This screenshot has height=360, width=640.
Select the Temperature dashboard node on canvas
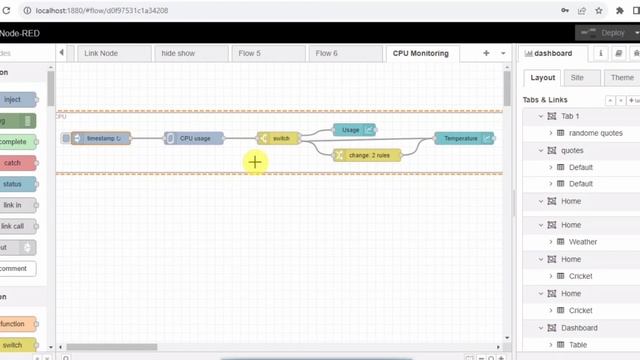pyautogui.click(x=464, y=138)
